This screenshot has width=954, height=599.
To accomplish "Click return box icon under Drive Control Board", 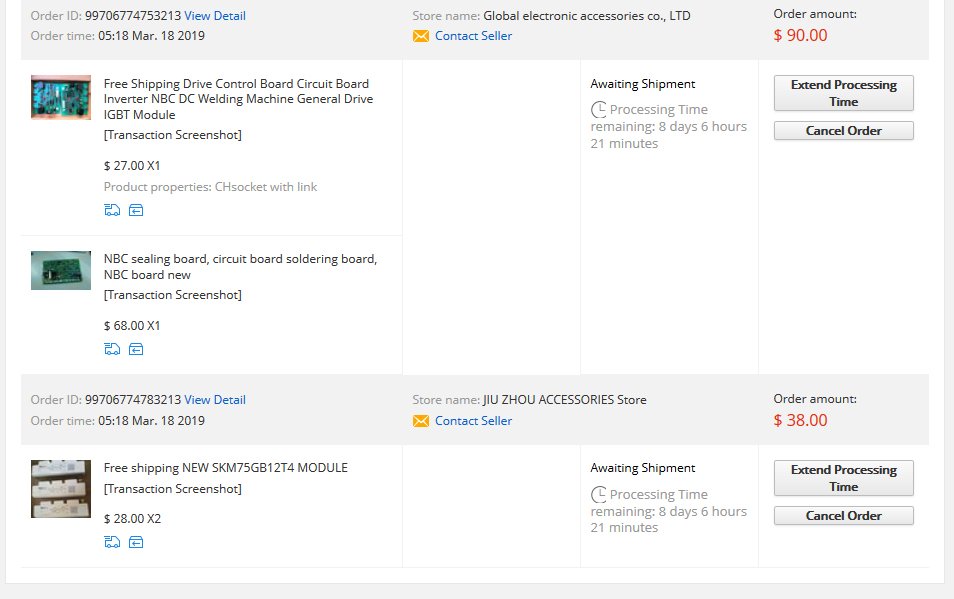I will click(136, 210).
